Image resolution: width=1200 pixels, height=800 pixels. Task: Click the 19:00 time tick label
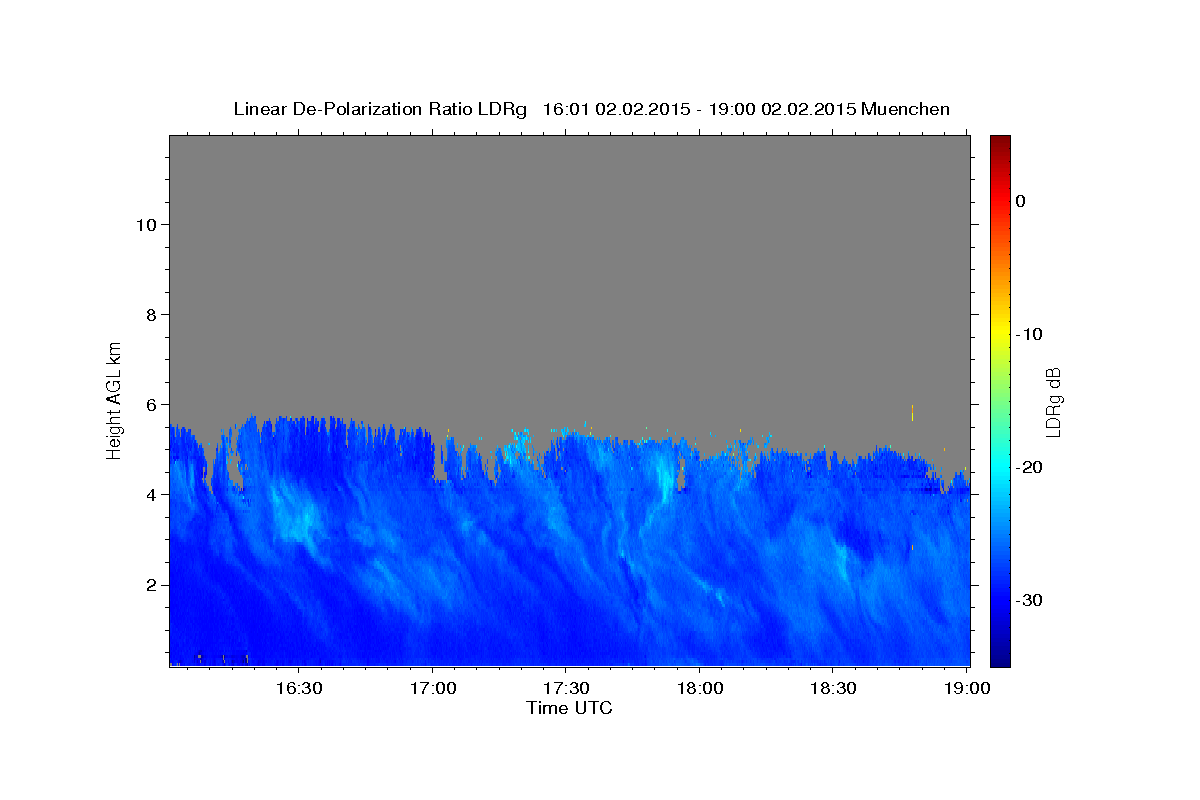coord(966,689)
